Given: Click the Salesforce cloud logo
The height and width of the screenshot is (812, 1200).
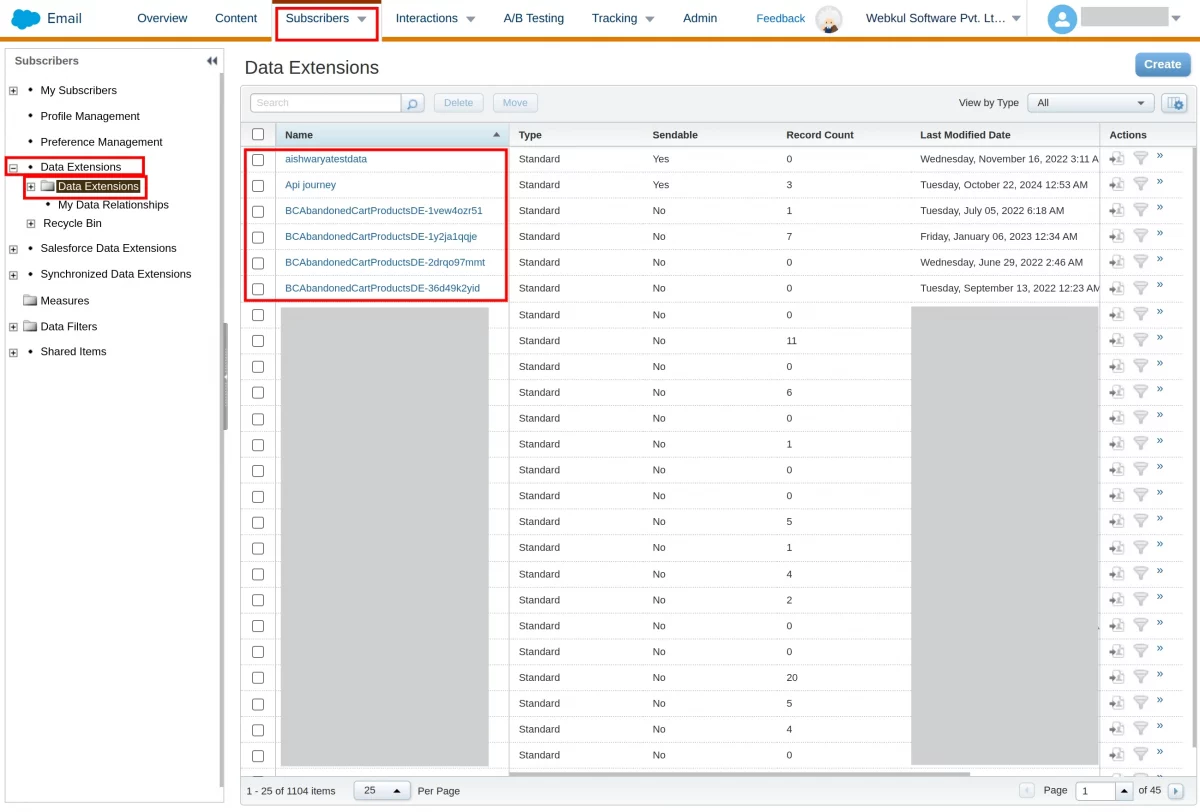Looking at the screenshot, I should click(25, 18).
